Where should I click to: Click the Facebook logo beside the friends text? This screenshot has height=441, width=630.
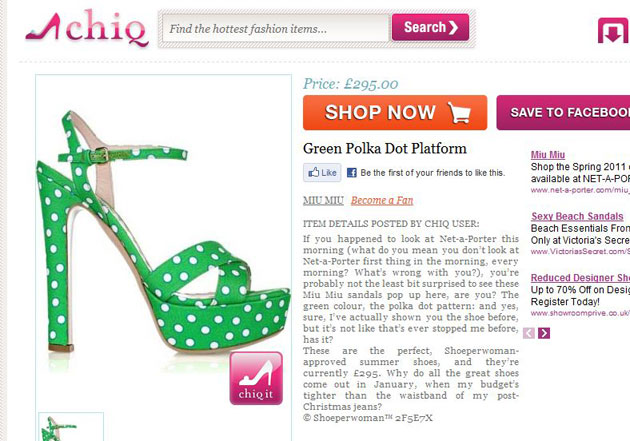[x=352, y=173]
